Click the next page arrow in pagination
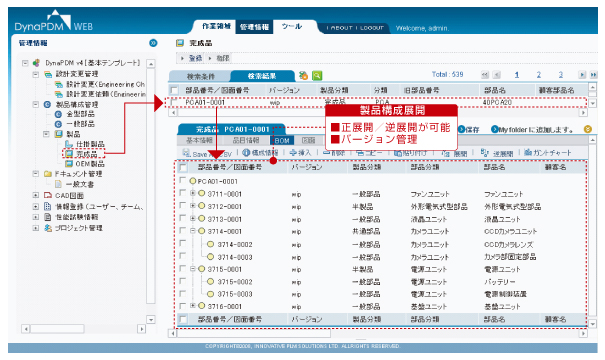Viewport: 605px width, 360px height. 582,75
